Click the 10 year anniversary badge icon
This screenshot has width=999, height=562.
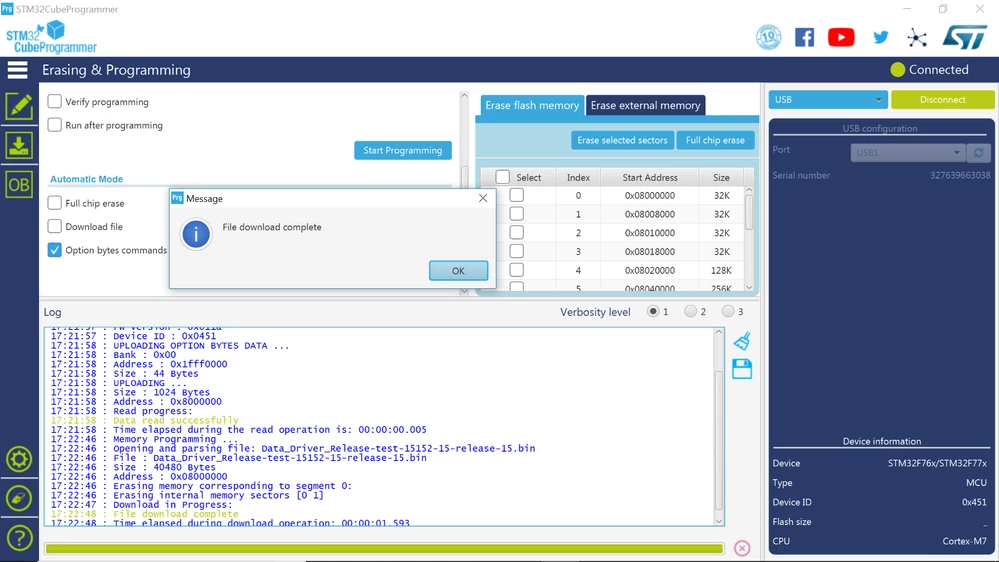pyautogui.click(x=768, y=37)
